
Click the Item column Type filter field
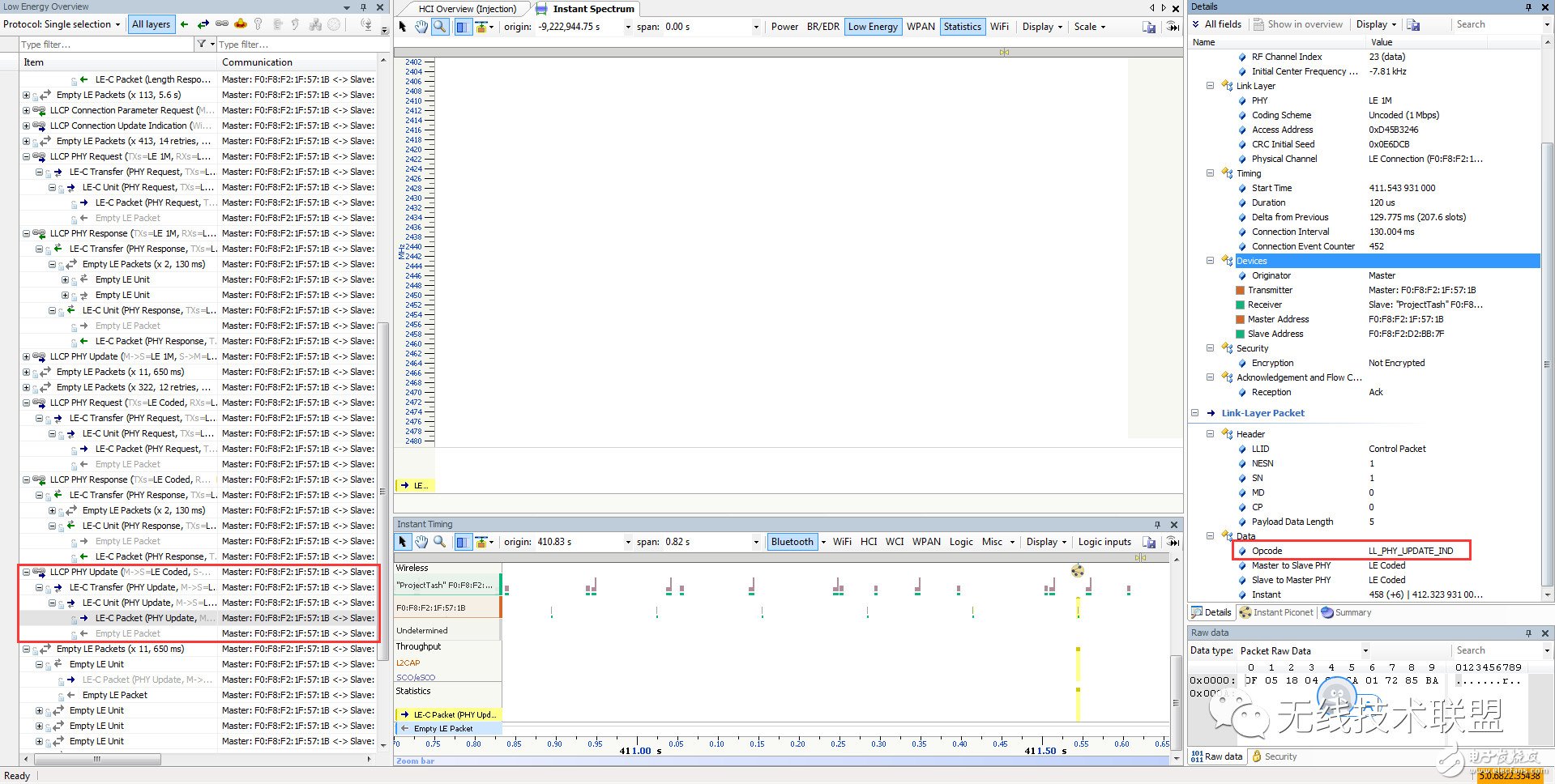[106, 44]
